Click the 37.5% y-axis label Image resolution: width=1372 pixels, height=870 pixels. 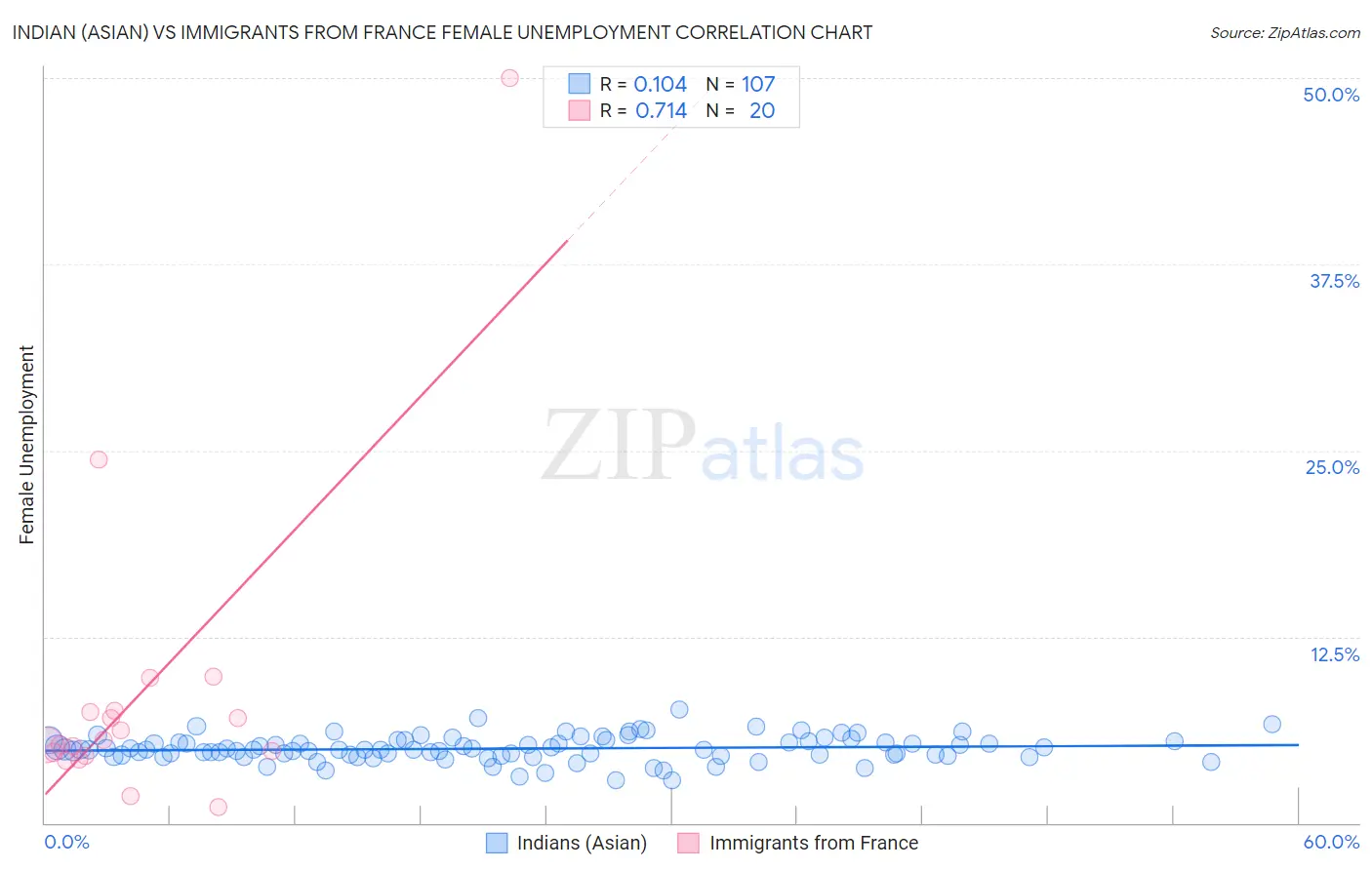click(1334, 281)
